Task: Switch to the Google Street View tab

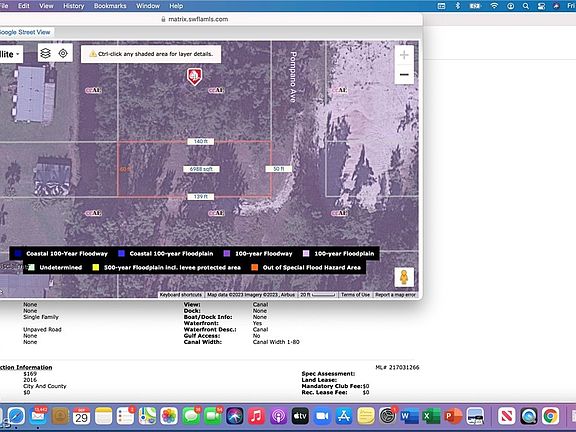Action: (25, 32)
